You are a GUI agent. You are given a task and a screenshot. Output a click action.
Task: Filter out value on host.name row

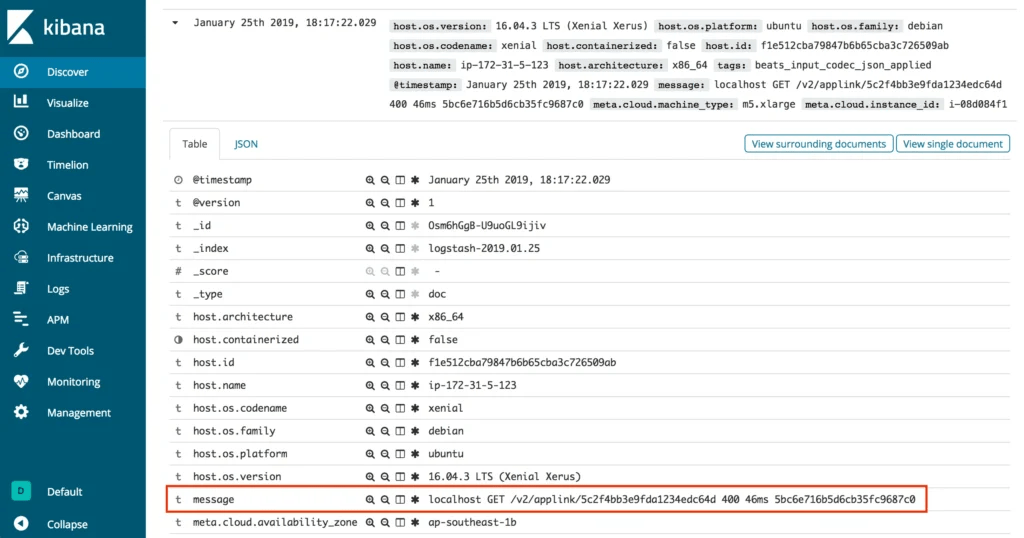pyautogui.click(x=385, y=385)
